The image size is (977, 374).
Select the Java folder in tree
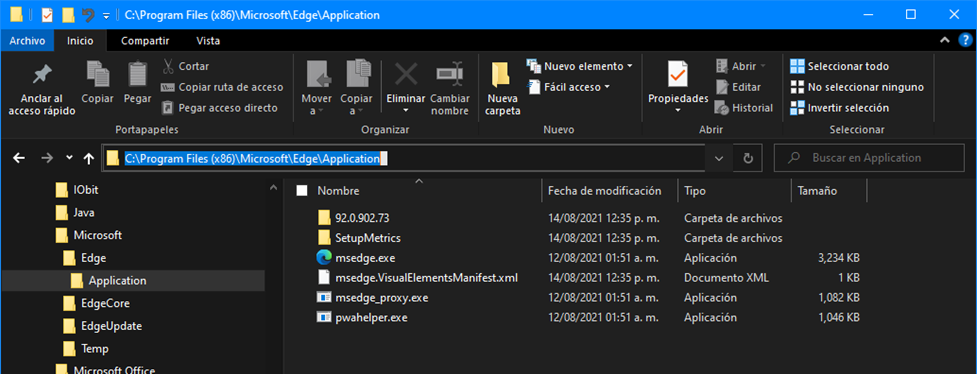pyautogui.click(x=83, y=213)
